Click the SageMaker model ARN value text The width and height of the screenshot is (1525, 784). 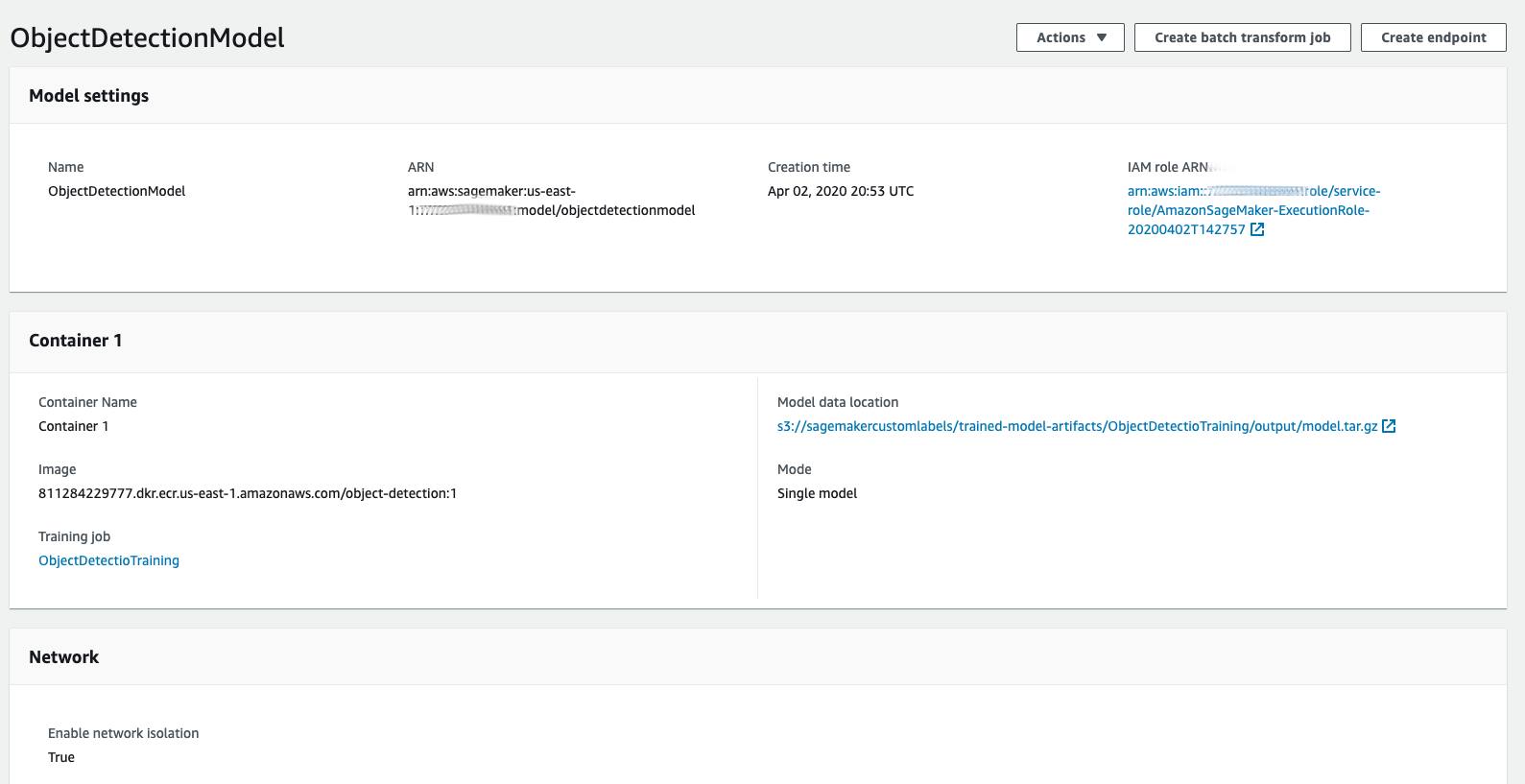[x=551, y=201]
